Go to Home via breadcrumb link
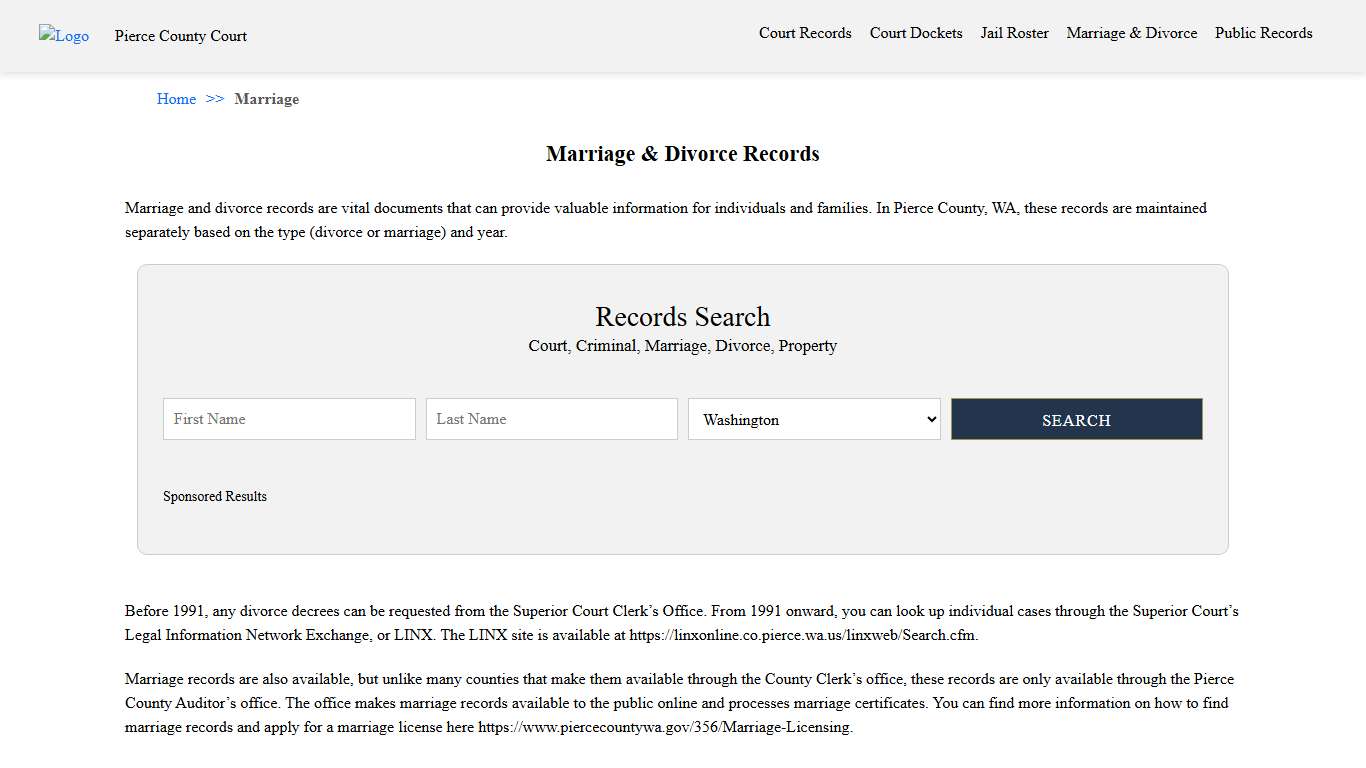The width and height of the screenshot is (1366, 768). pyautogui.click(x=176, y=99)
